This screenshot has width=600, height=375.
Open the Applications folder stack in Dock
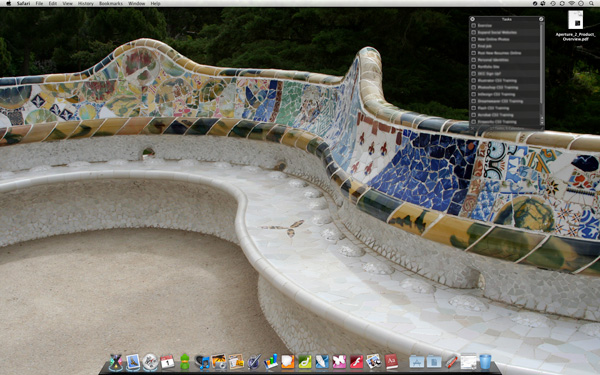[x=416, y=362]
